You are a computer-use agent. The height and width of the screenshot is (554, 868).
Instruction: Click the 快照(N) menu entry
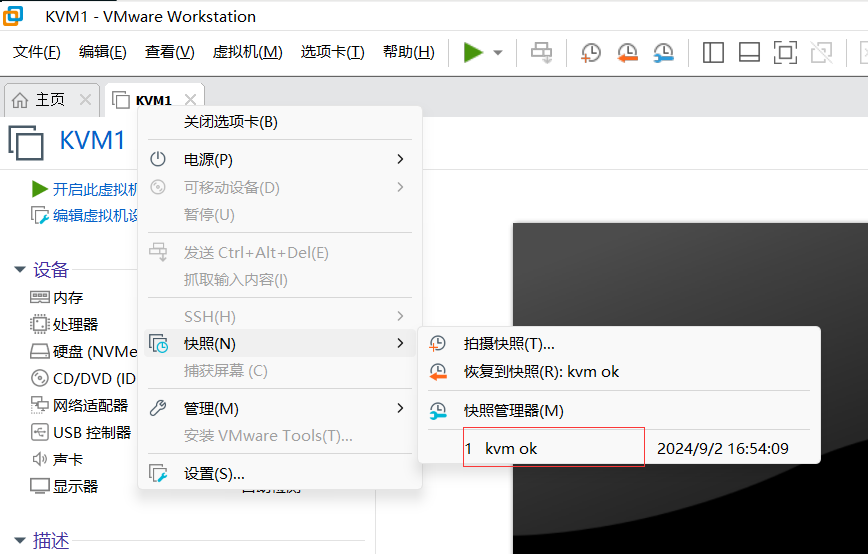pos(280,344)
